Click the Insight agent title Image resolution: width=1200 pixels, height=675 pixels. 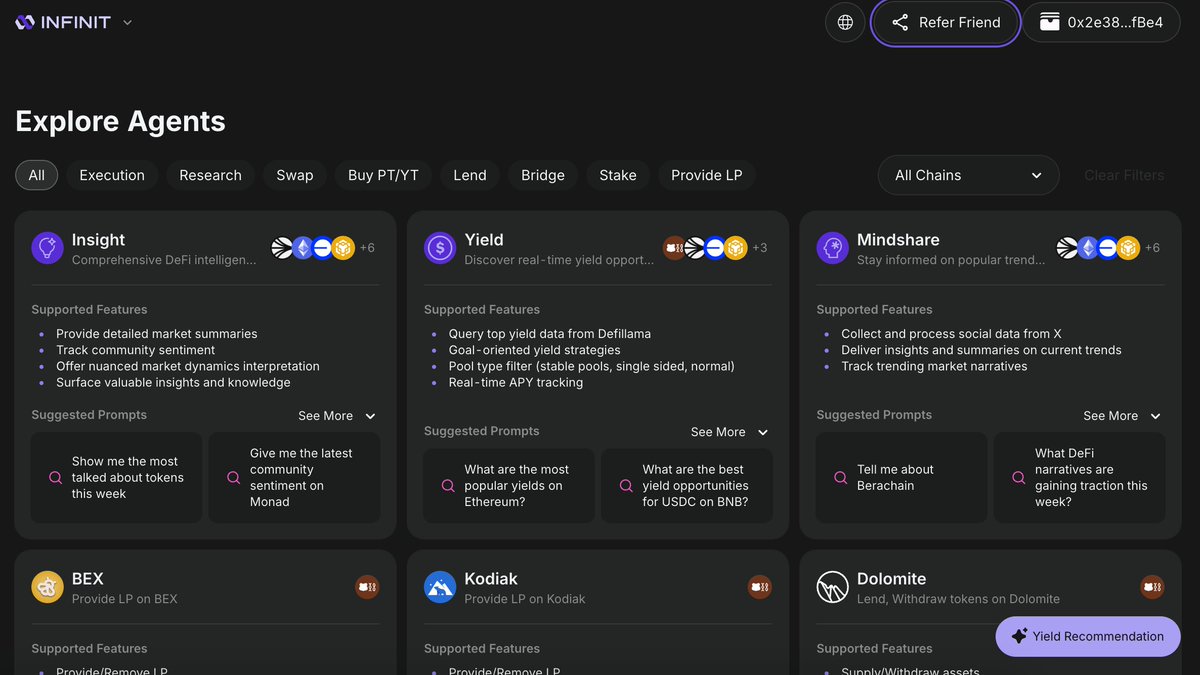point(98,240)
